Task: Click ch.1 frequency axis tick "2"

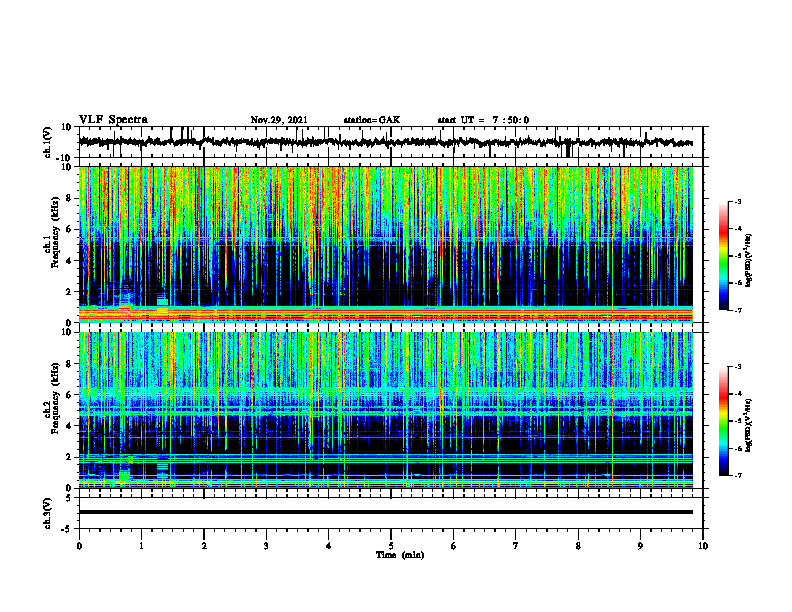Action: click(69, 291)
